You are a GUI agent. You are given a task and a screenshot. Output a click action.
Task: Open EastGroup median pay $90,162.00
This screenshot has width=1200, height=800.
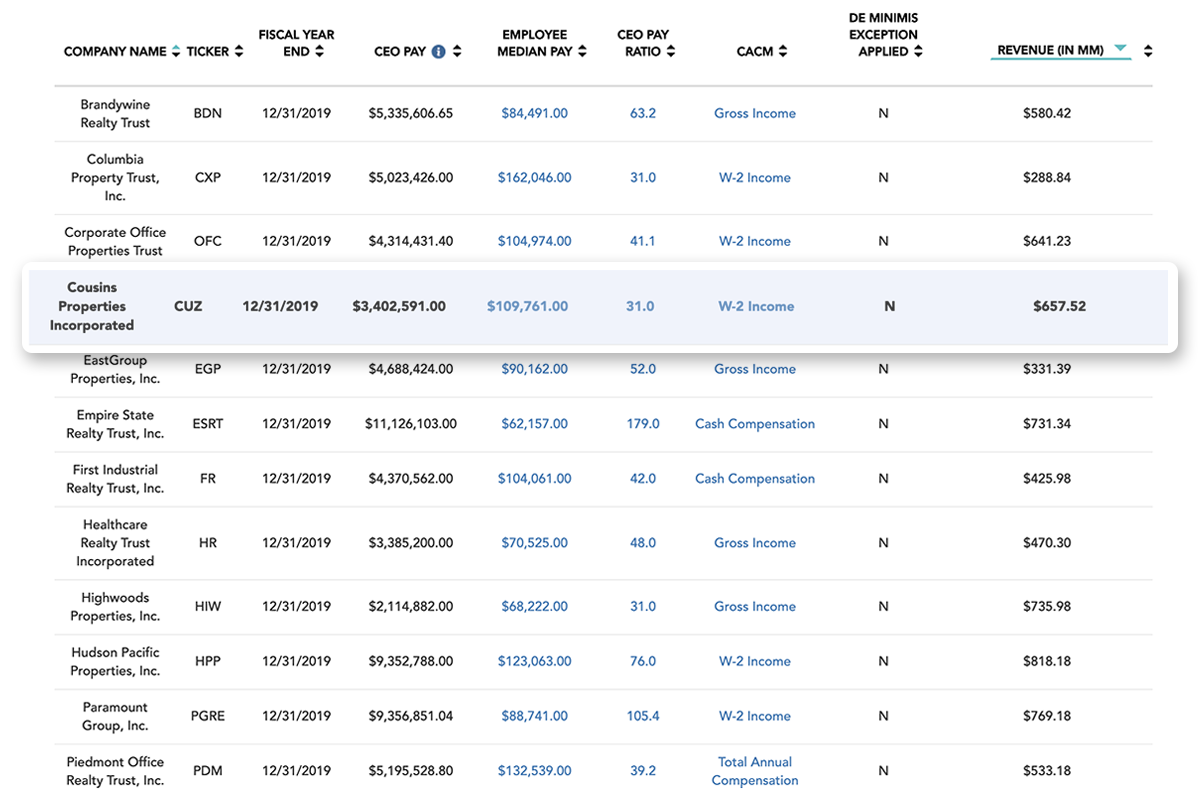(534, 369)
